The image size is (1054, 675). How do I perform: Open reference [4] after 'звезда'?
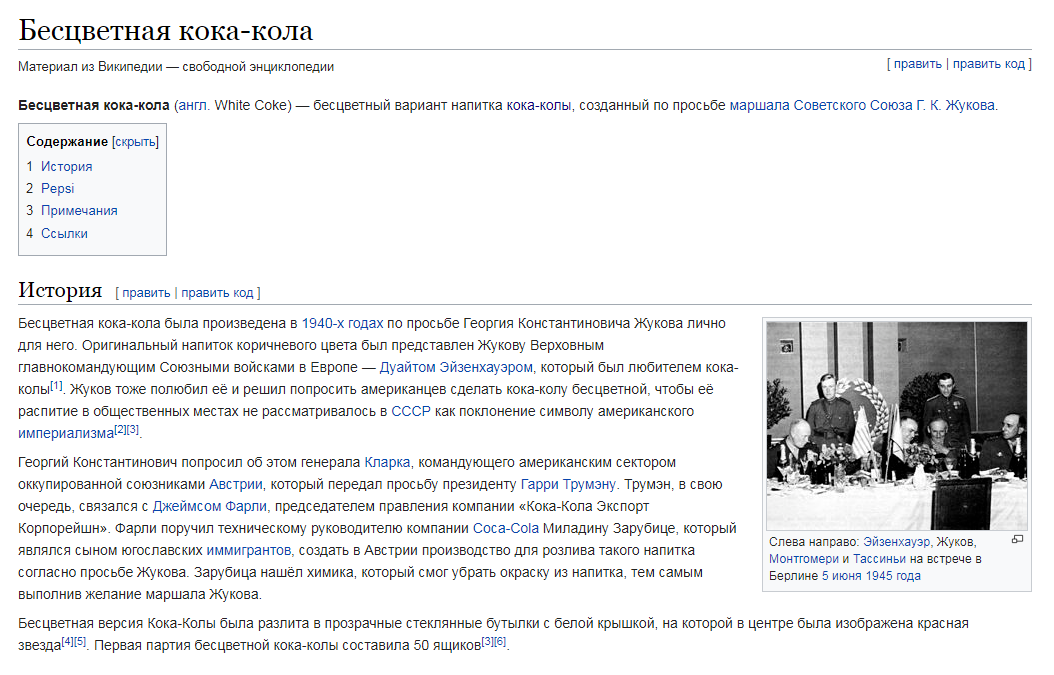[x=67, y=641]
